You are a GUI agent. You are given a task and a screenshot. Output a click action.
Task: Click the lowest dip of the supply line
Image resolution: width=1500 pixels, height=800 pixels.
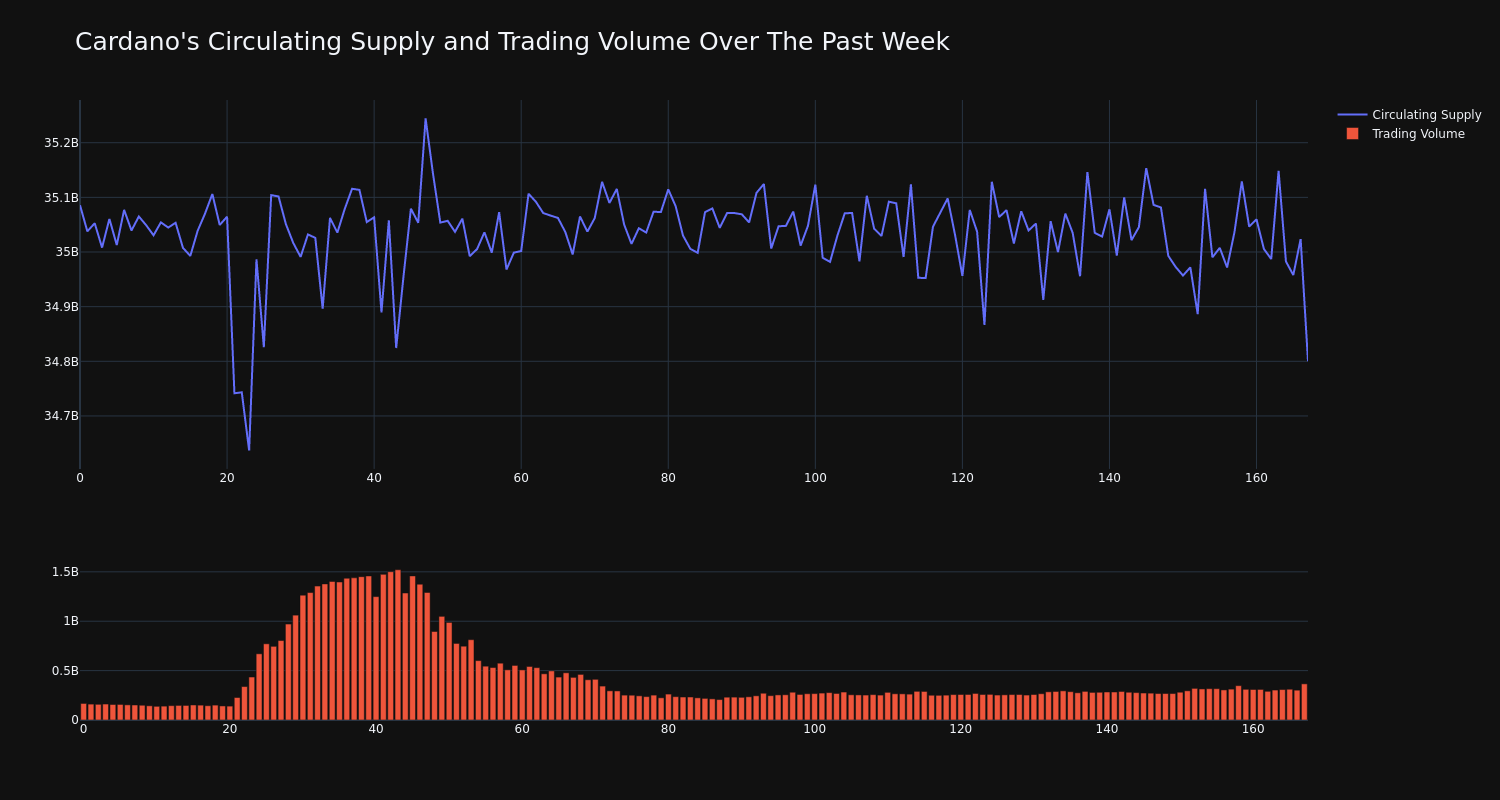click(249, 450)
